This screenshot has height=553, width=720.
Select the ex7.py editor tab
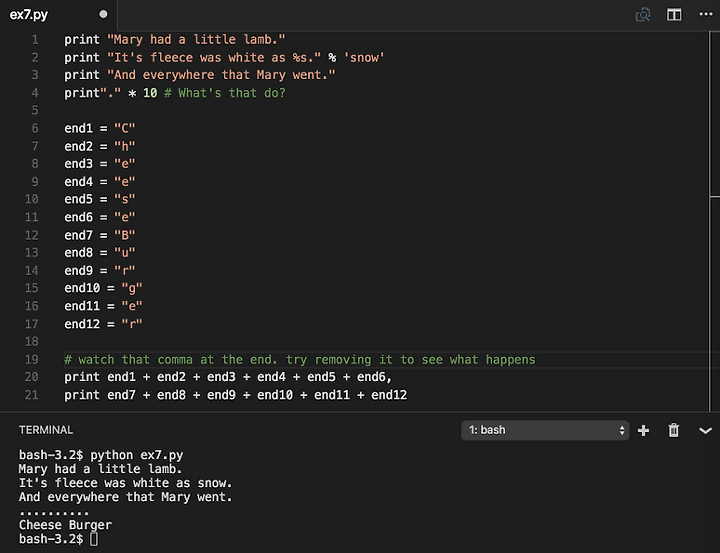pos(58,15)
